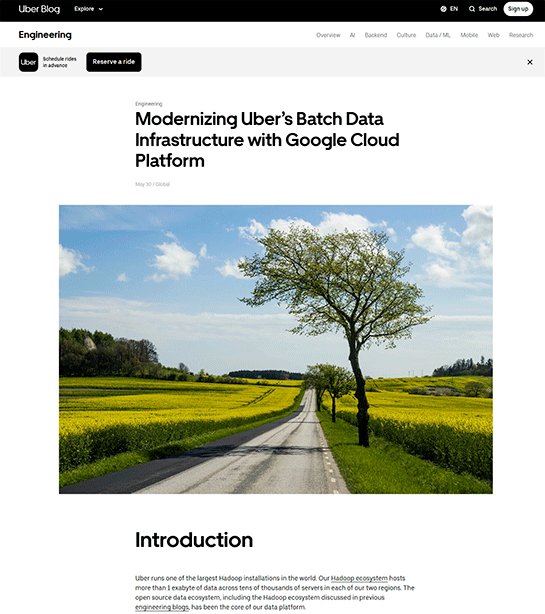545x614 pixels.
Task: Go to the AI tab
Action: (x=352, y=35)
